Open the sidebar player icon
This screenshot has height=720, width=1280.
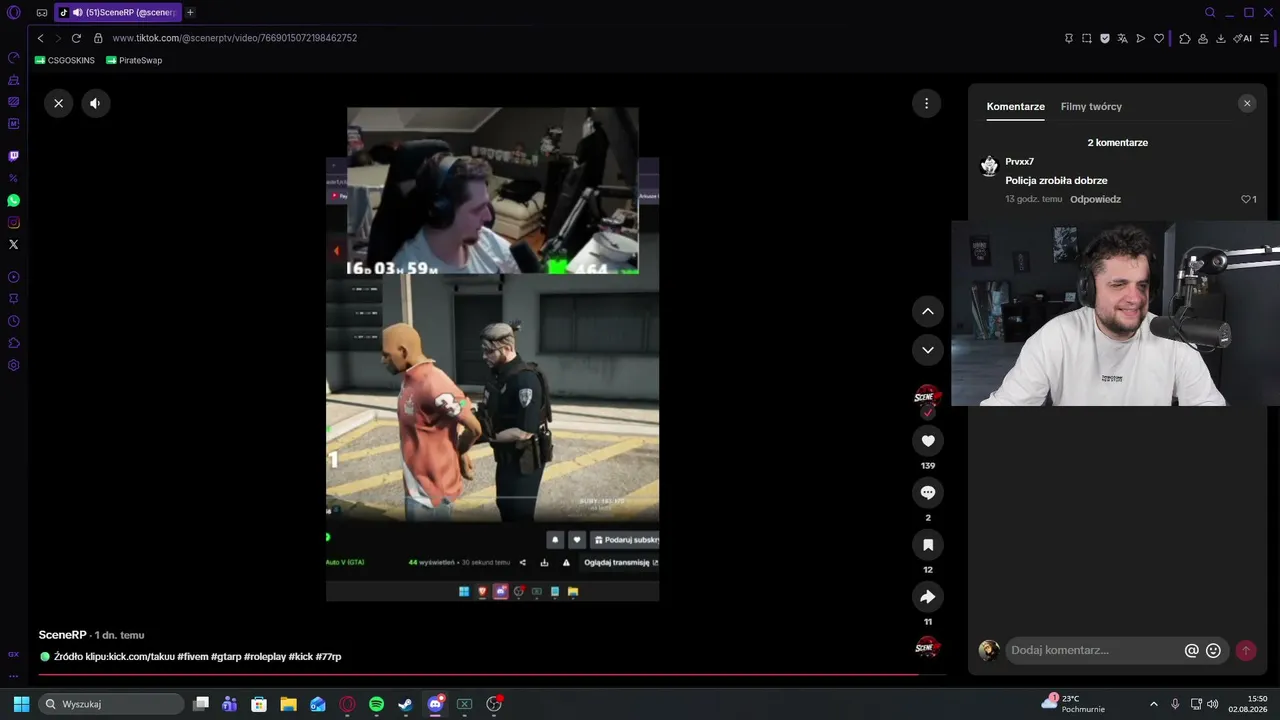[x=14, y=277]
